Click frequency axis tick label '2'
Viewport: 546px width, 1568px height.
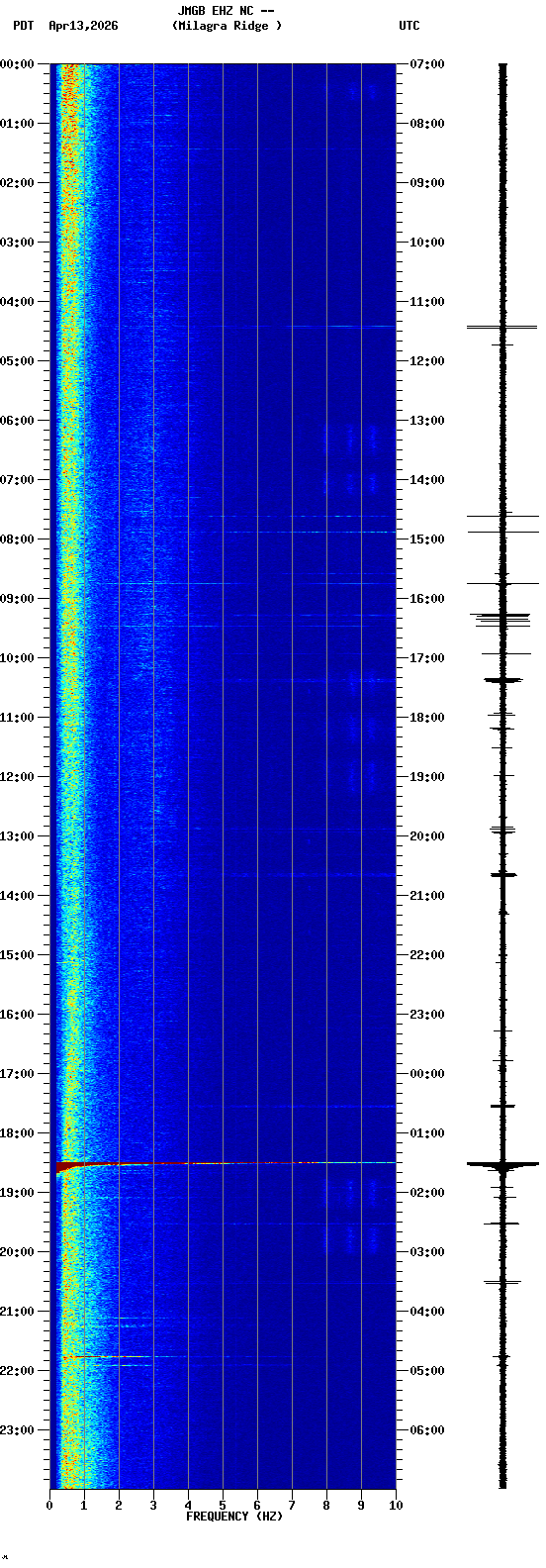coord(119,1506)
